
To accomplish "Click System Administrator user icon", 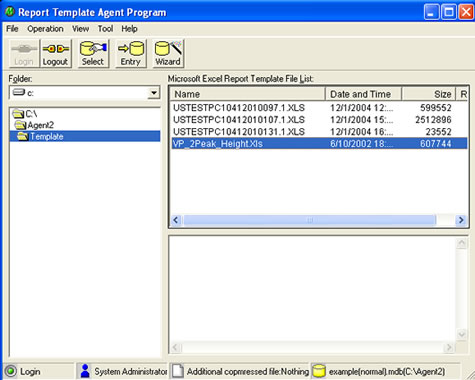I will pos(85,371).
